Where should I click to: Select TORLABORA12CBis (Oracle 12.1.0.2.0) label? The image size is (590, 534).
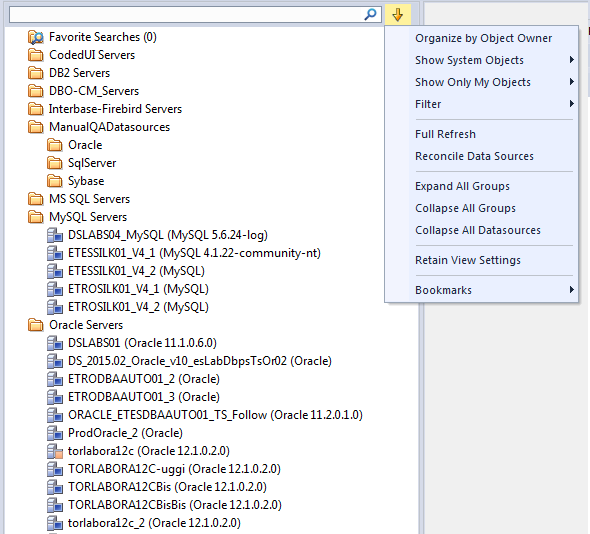click(x=167, y=487)
